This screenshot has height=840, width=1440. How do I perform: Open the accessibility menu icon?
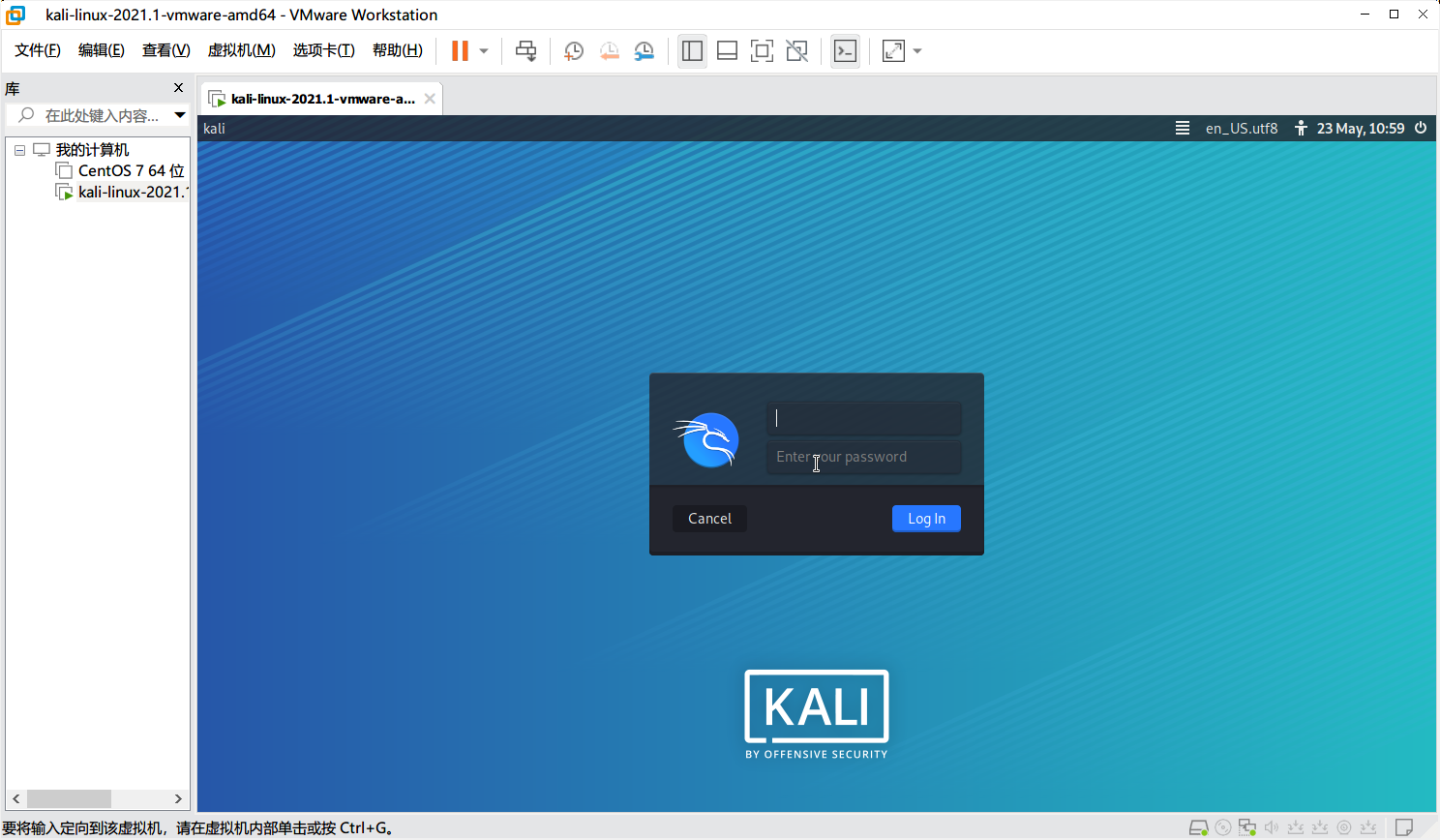1301,128
